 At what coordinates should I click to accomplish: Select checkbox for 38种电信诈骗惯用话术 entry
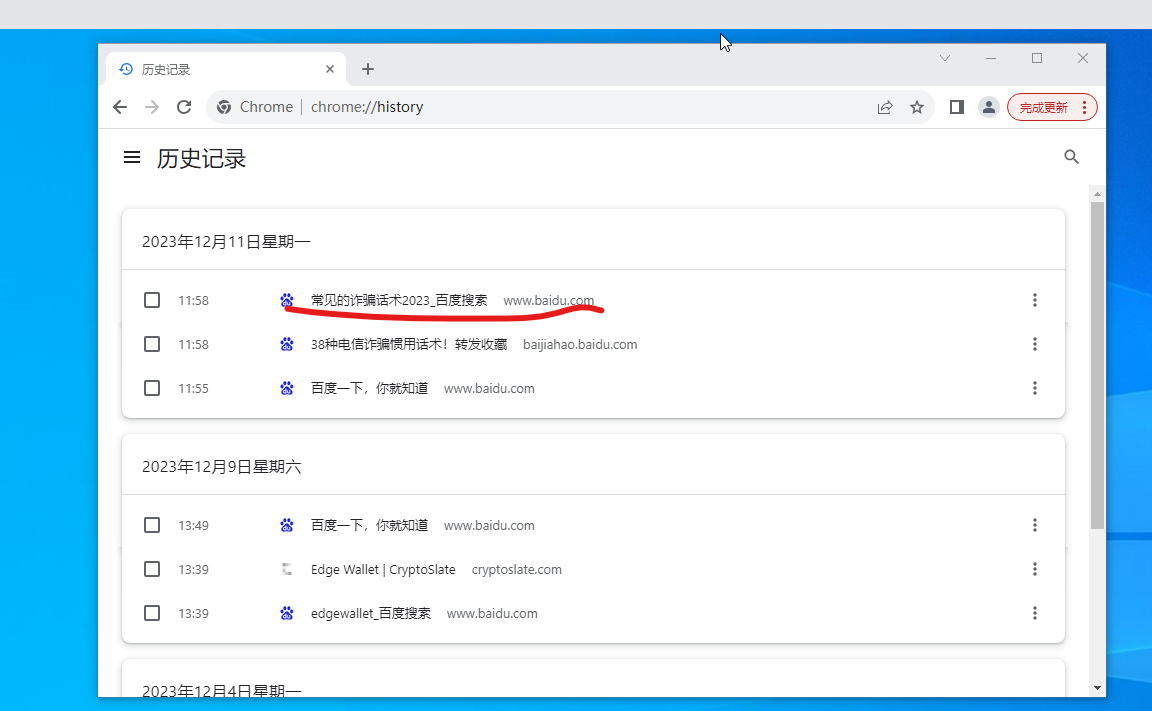click(152, 344)
